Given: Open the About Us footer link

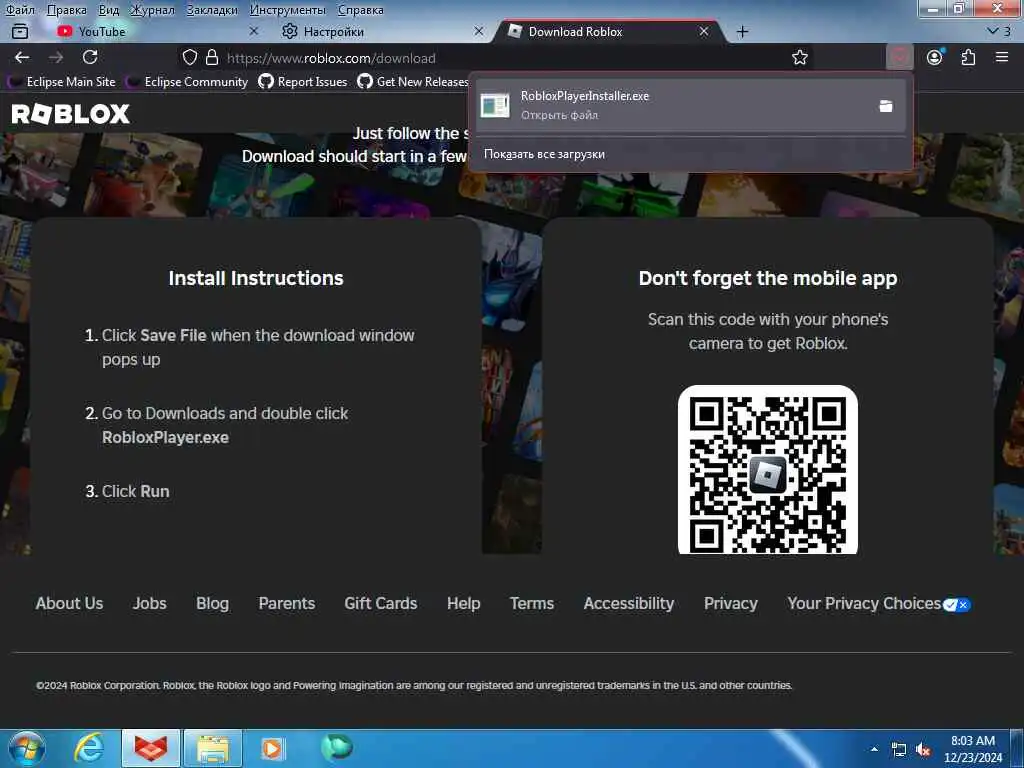Looking at the screenshot, I should point(69,603).
